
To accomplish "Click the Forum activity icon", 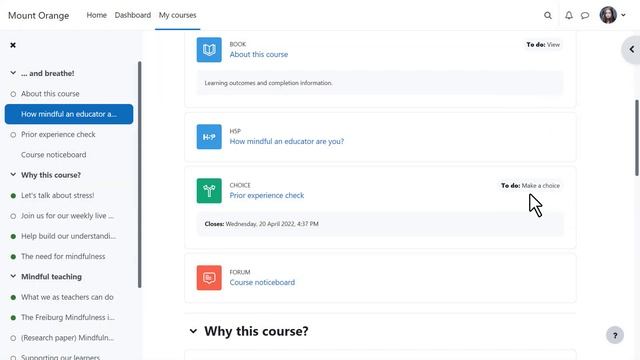I will tap(209, 278).
